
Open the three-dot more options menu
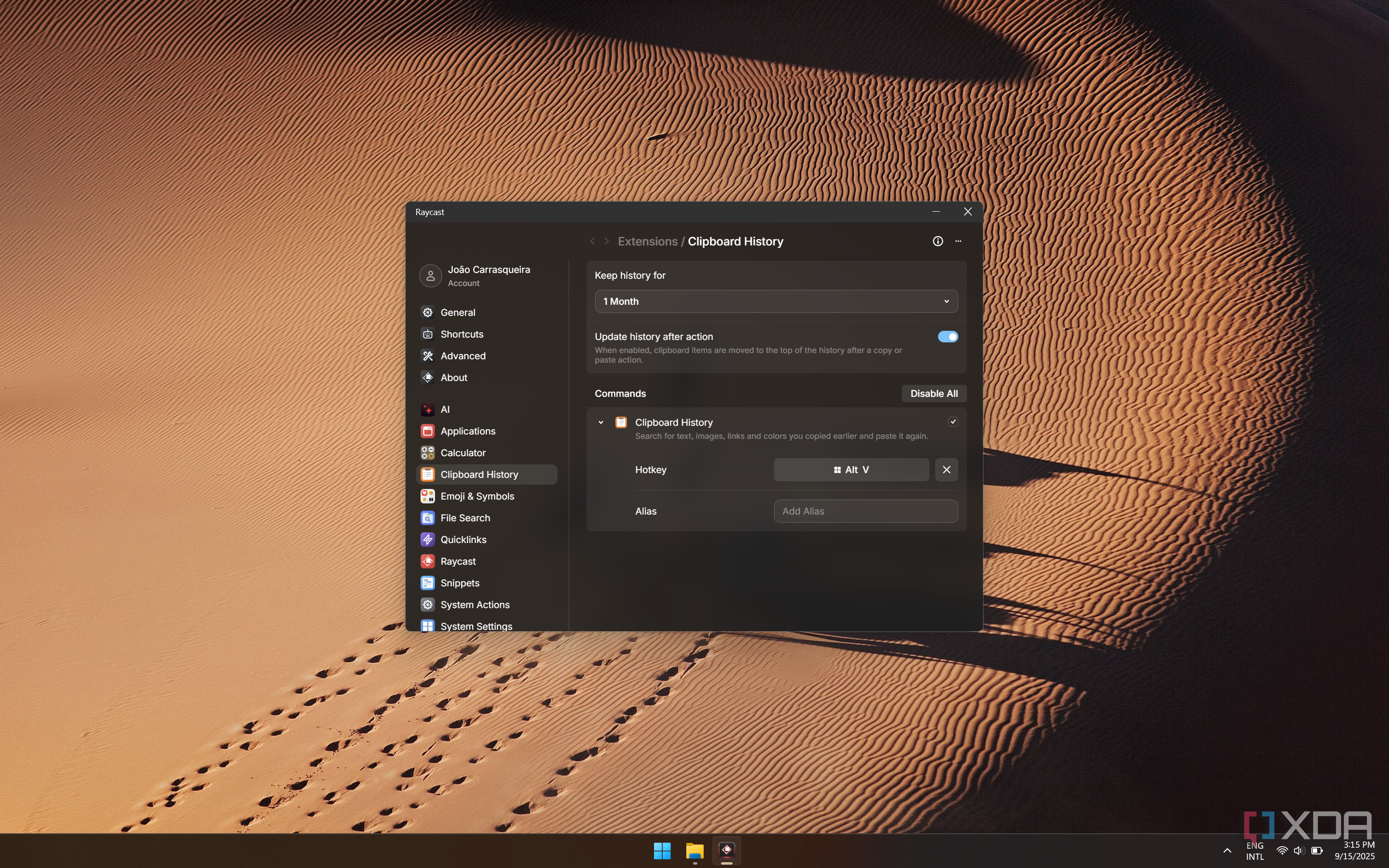point(958,241)
